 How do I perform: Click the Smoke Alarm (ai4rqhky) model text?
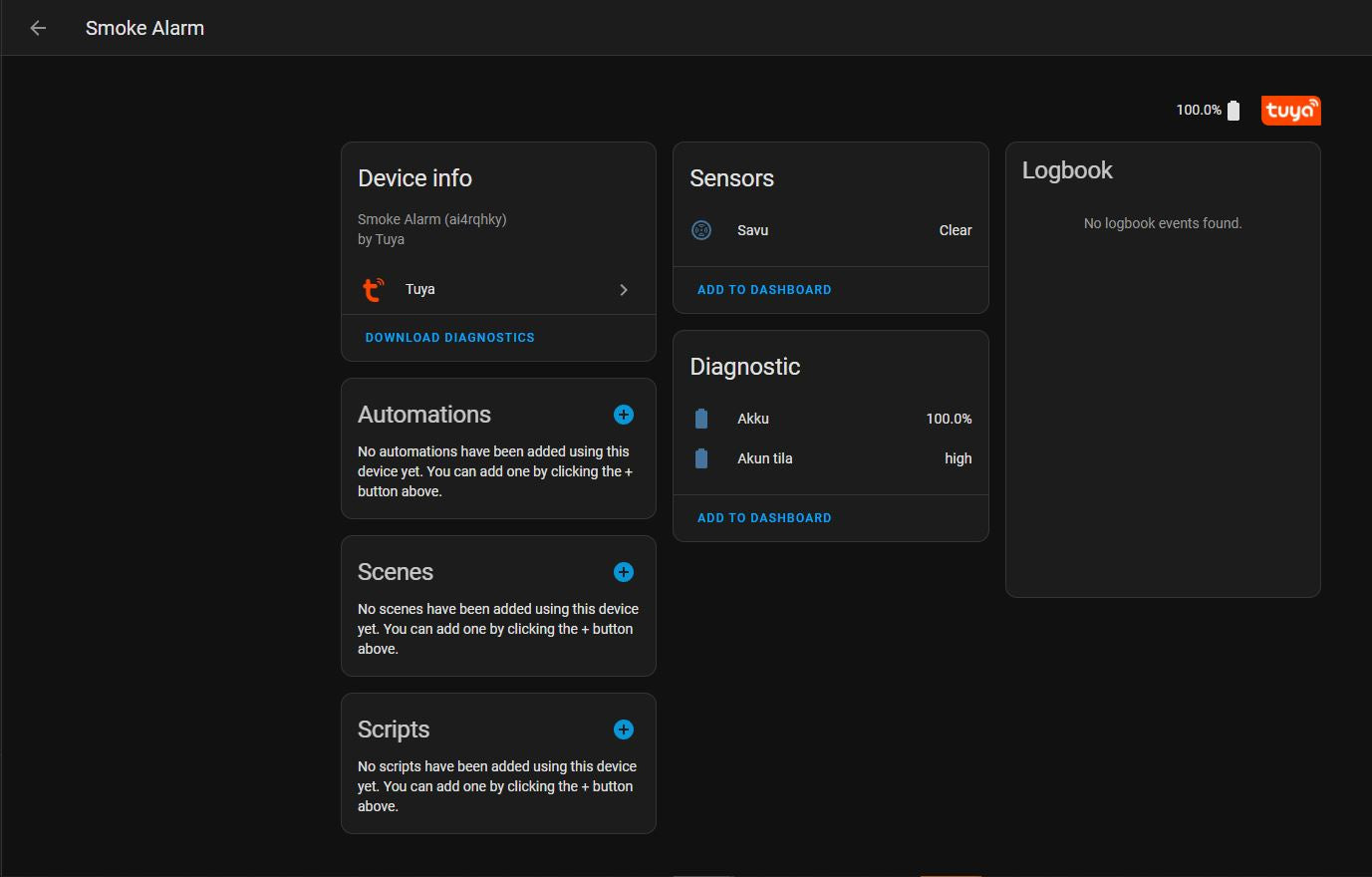432,219
